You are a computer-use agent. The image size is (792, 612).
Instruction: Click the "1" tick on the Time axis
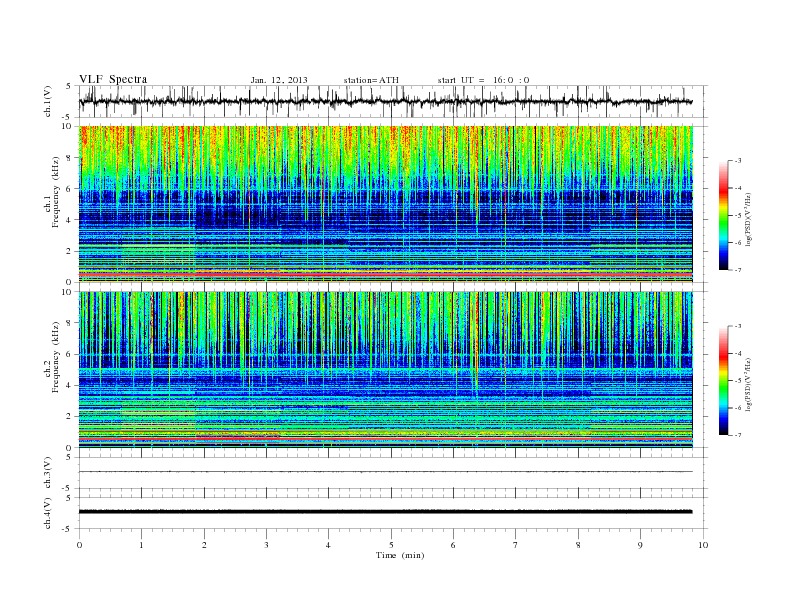(141, 545)
